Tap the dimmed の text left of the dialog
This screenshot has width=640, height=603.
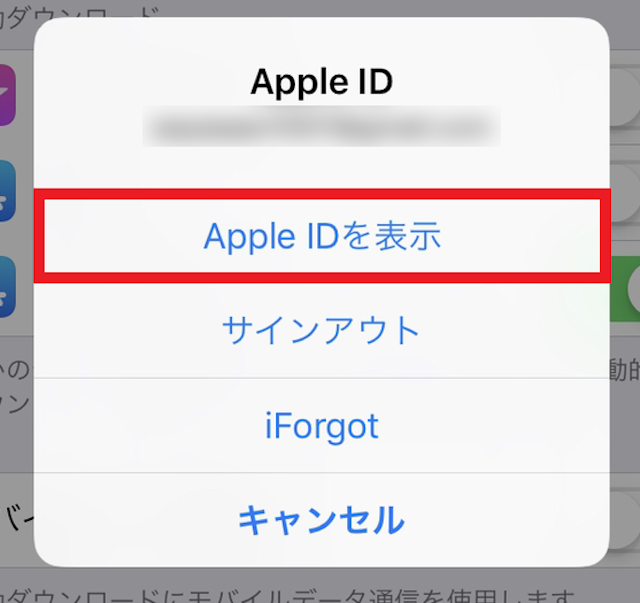pos(16,369)
